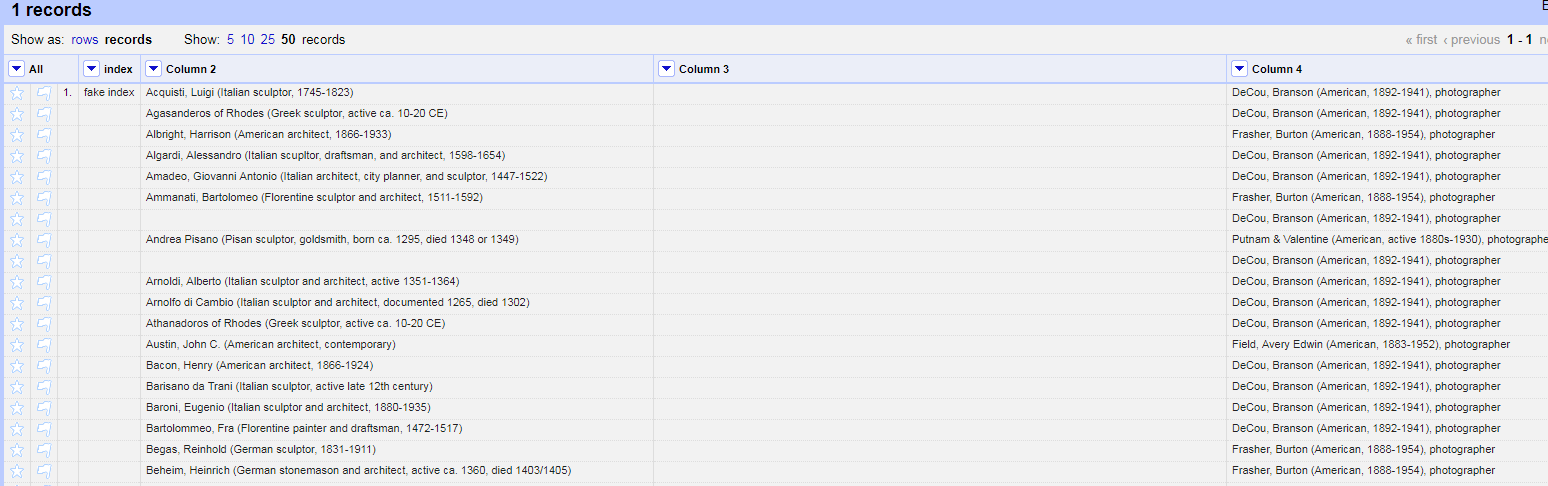Star the Arnoldi, Alberto row
The image size is (1548, 486).
coord(17,282)
